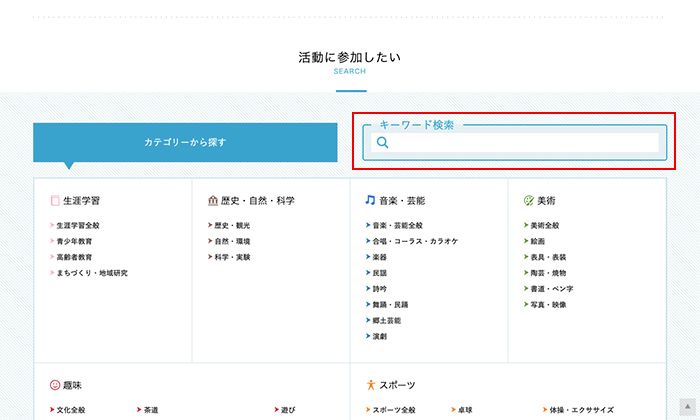The height and width of the screenshot is (420, 700).
Task: Click the スポーツ category heading
Action: (397, 385)
